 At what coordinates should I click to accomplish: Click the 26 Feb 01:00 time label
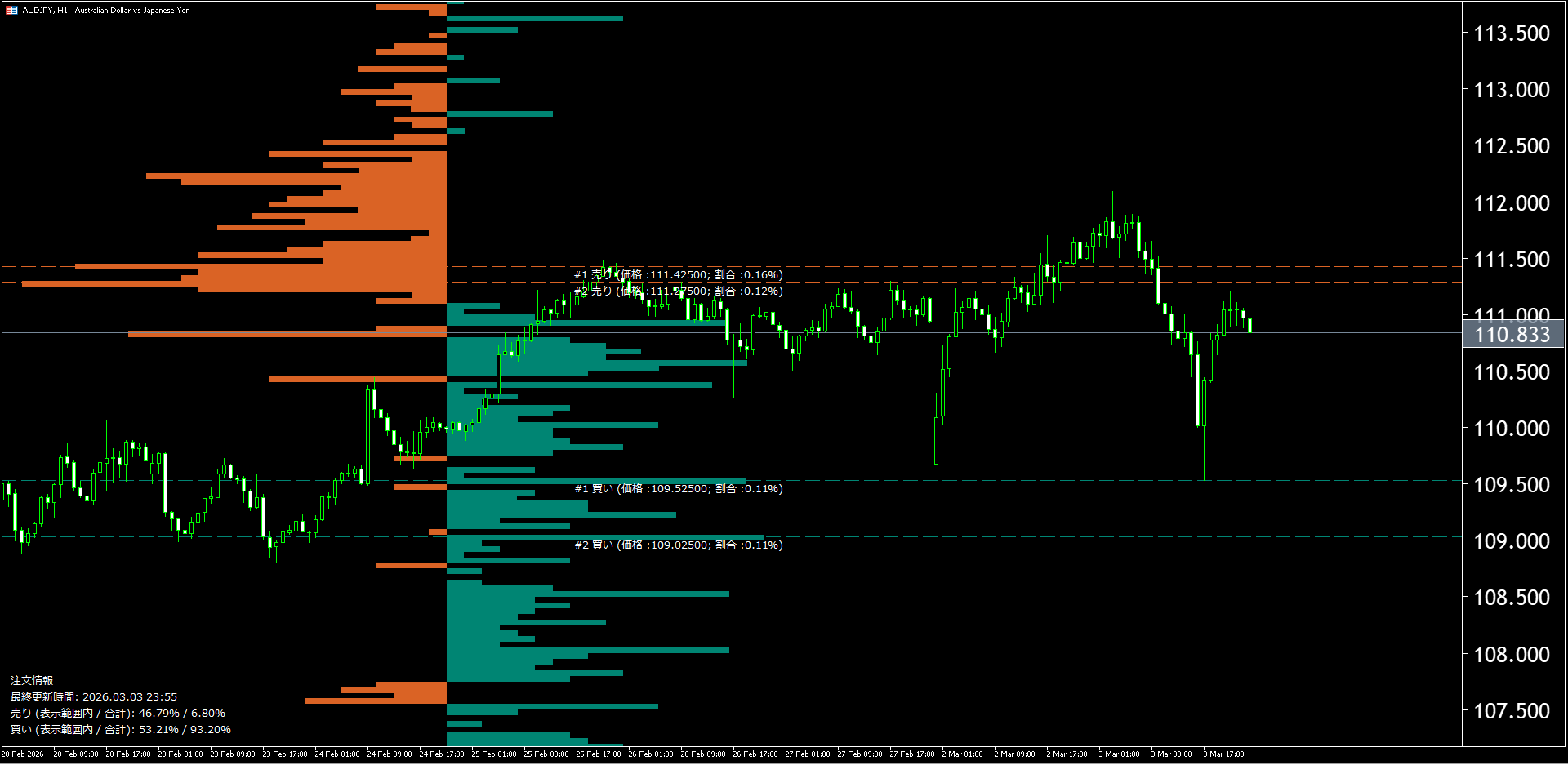tap(651, 754)
